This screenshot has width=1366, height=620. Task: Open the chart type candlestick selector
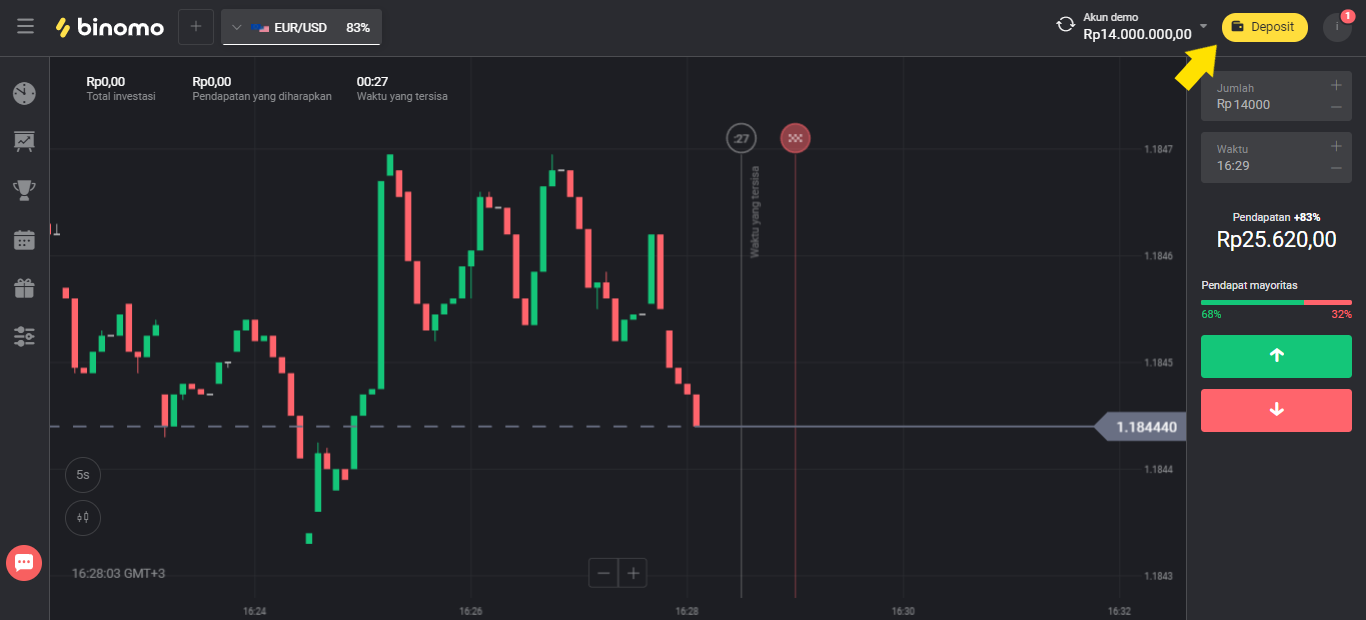click(x=83, y=517)
